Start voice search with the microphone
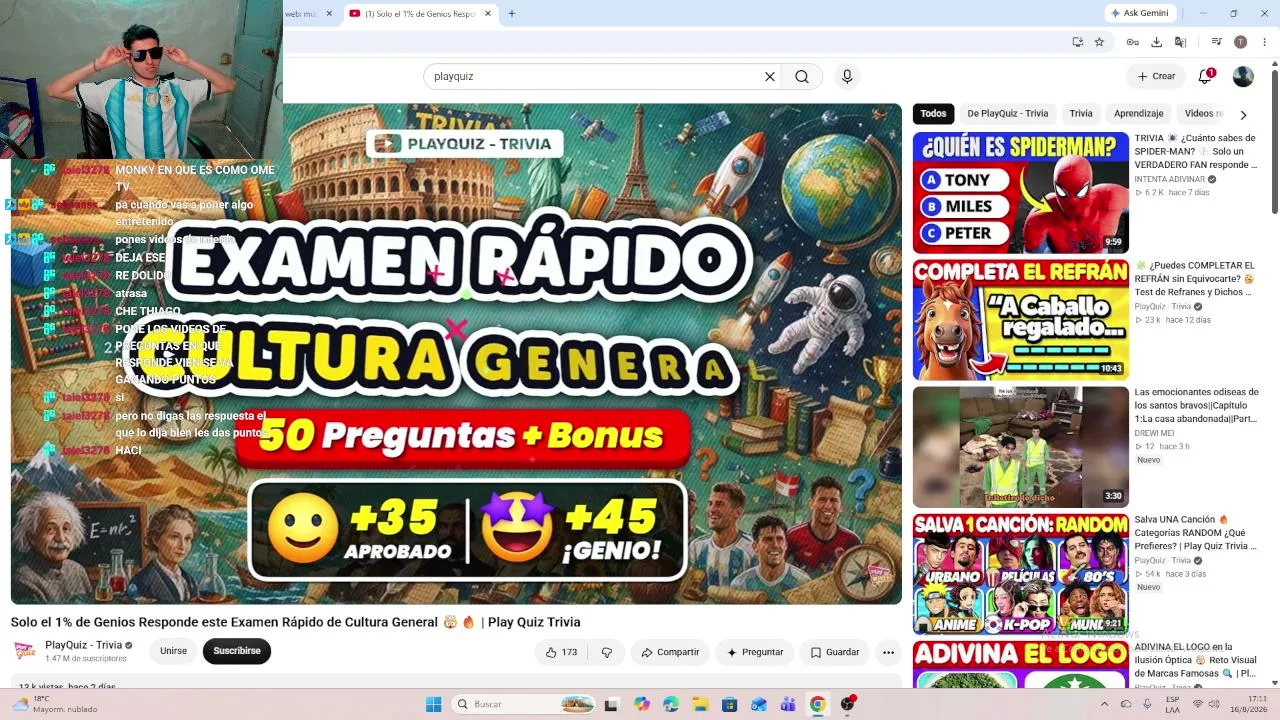 [847, 76]
